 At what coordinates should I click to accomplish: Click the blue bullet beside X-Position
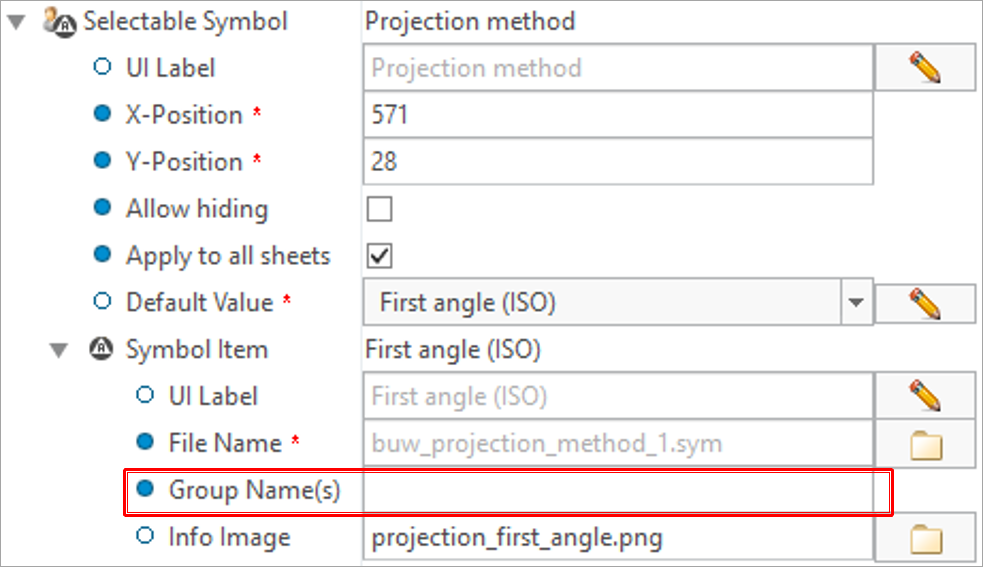(x=102, y=114)
